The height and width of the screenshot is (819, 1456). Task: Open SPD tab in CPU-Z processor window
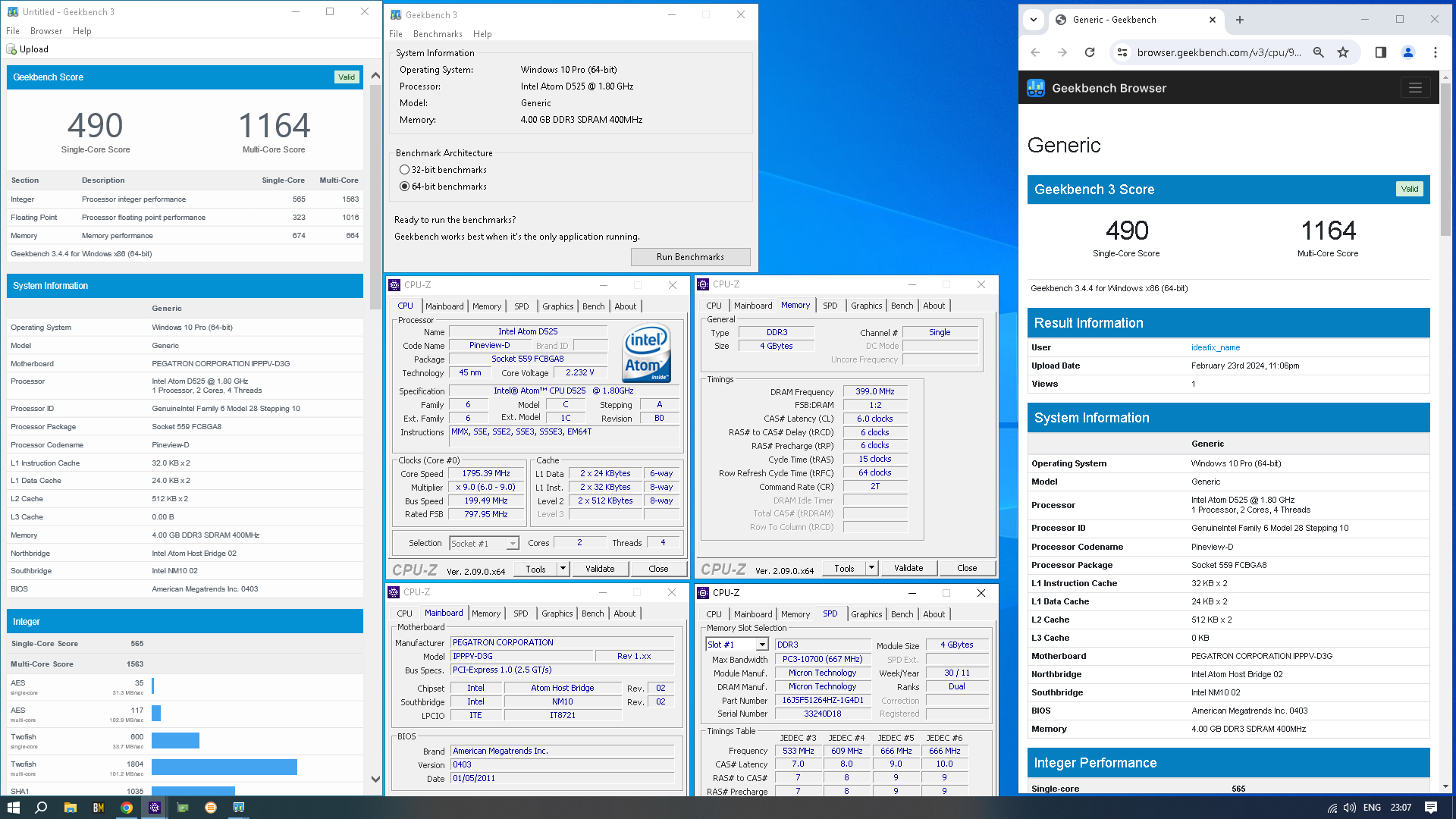click(x=522, y=306)
